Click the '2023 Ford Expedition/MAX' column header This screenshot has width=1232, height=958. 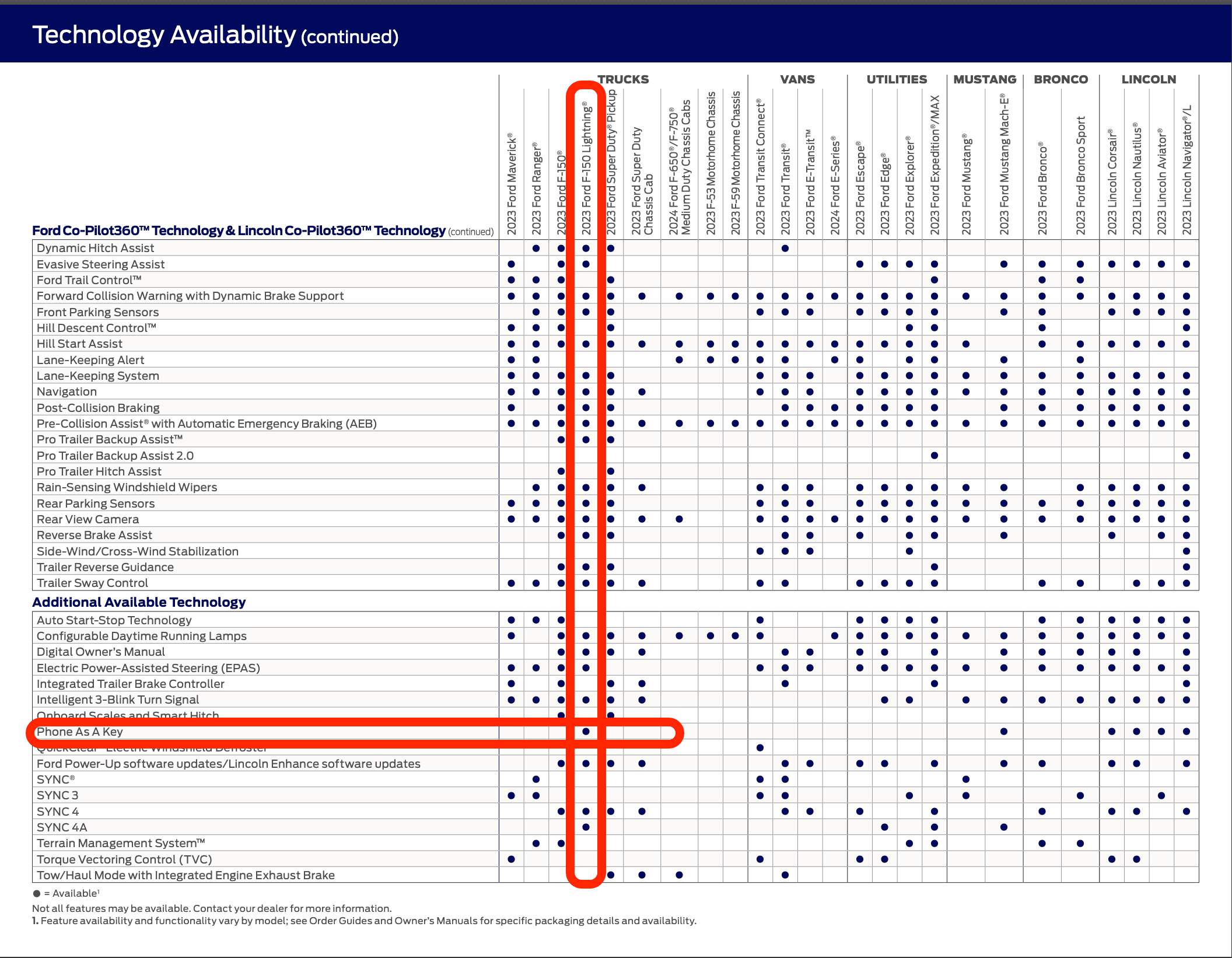935,166
